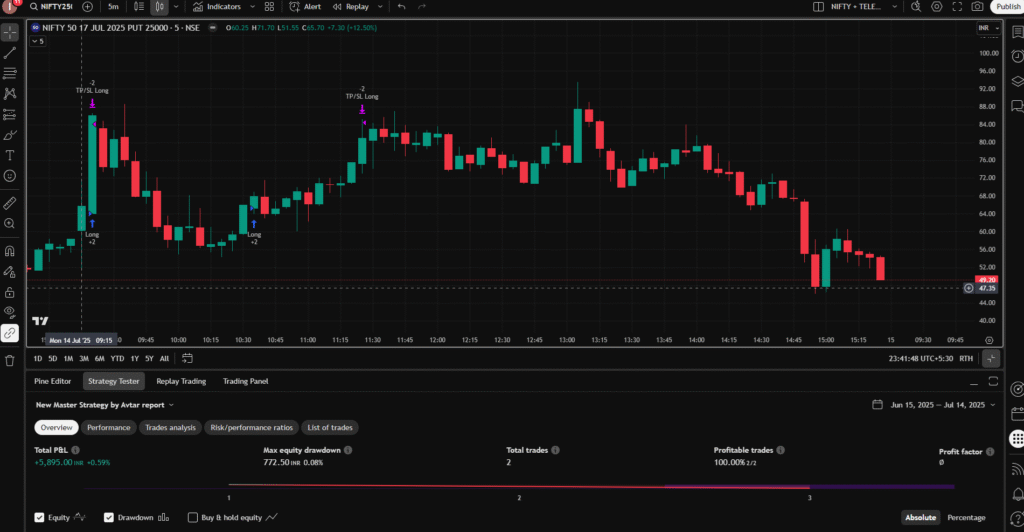Open New Master Strategy report dropdown
The height and width of the screenshot is (532, 1024).
[x=105, y=405]
